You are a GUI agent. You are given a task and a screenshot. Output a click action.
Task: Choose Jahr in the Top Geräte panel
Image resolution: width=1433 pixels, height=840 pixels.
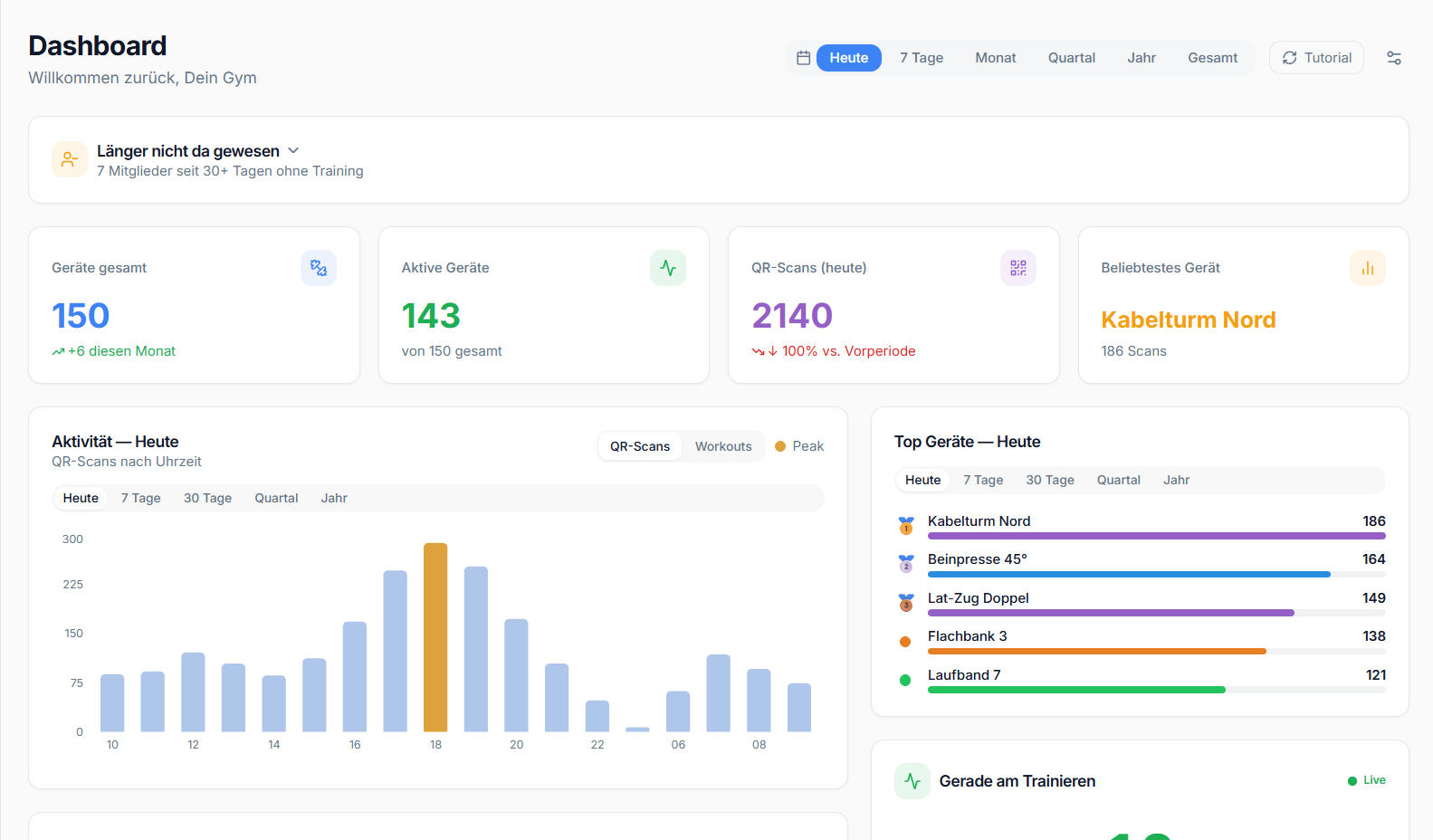pyautogui.click(x=1177, y=480)
